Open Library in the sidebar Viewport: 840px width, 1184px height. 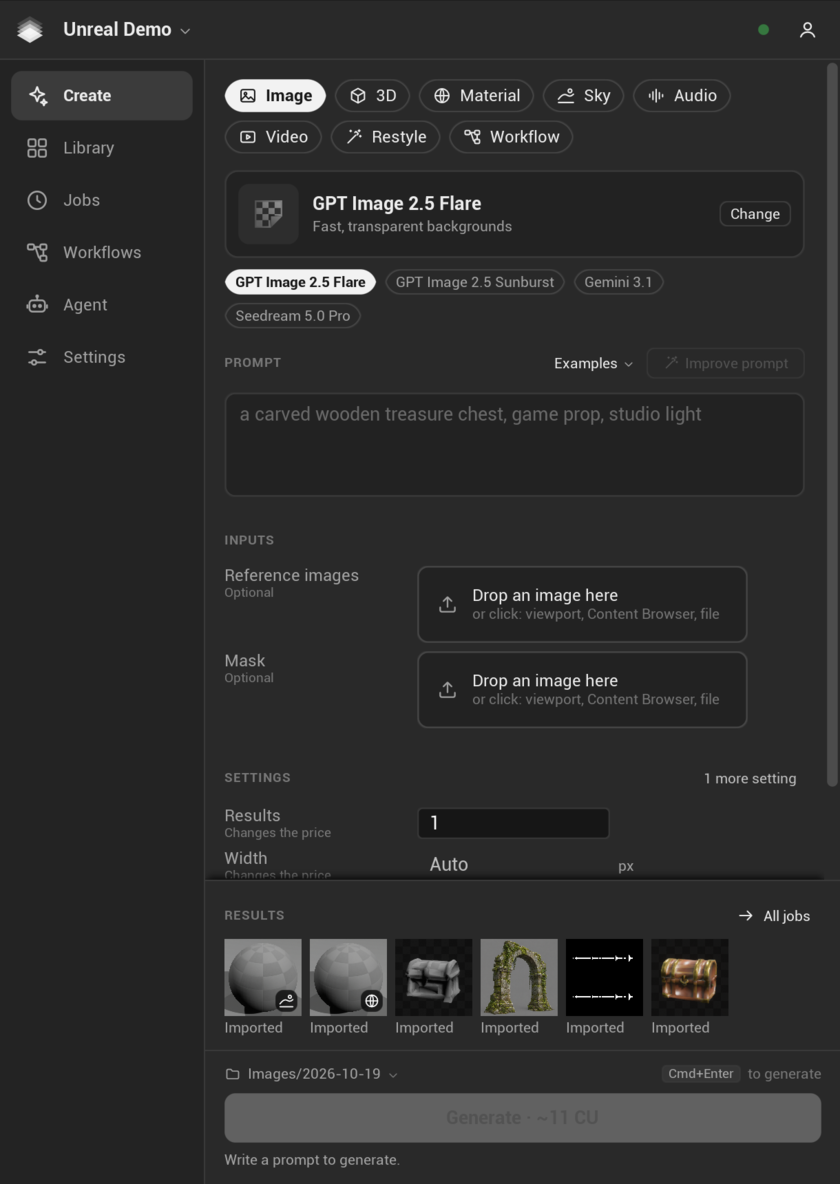point(102,148)
